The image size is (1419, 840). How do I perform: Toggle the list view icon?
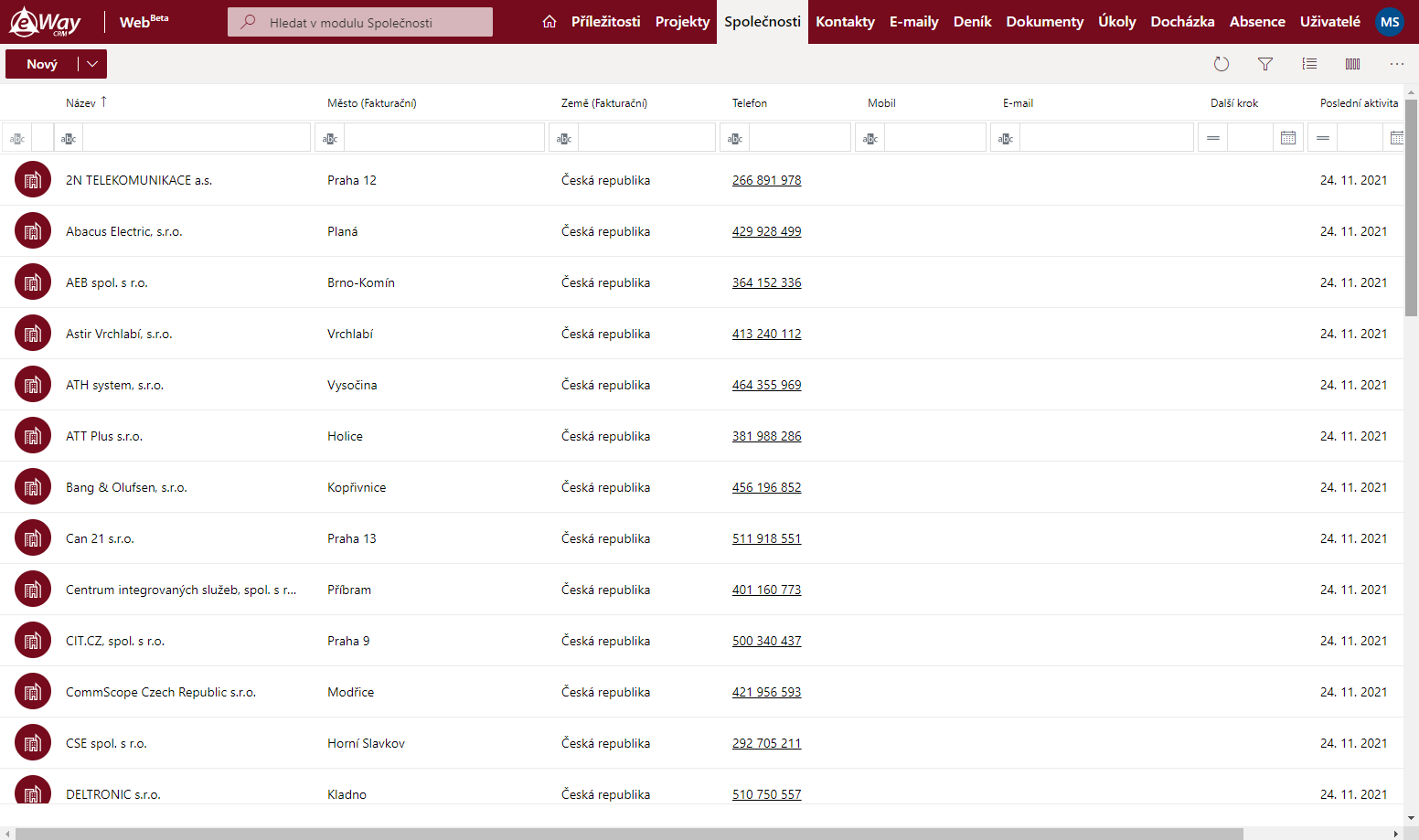coord(1309,64)
